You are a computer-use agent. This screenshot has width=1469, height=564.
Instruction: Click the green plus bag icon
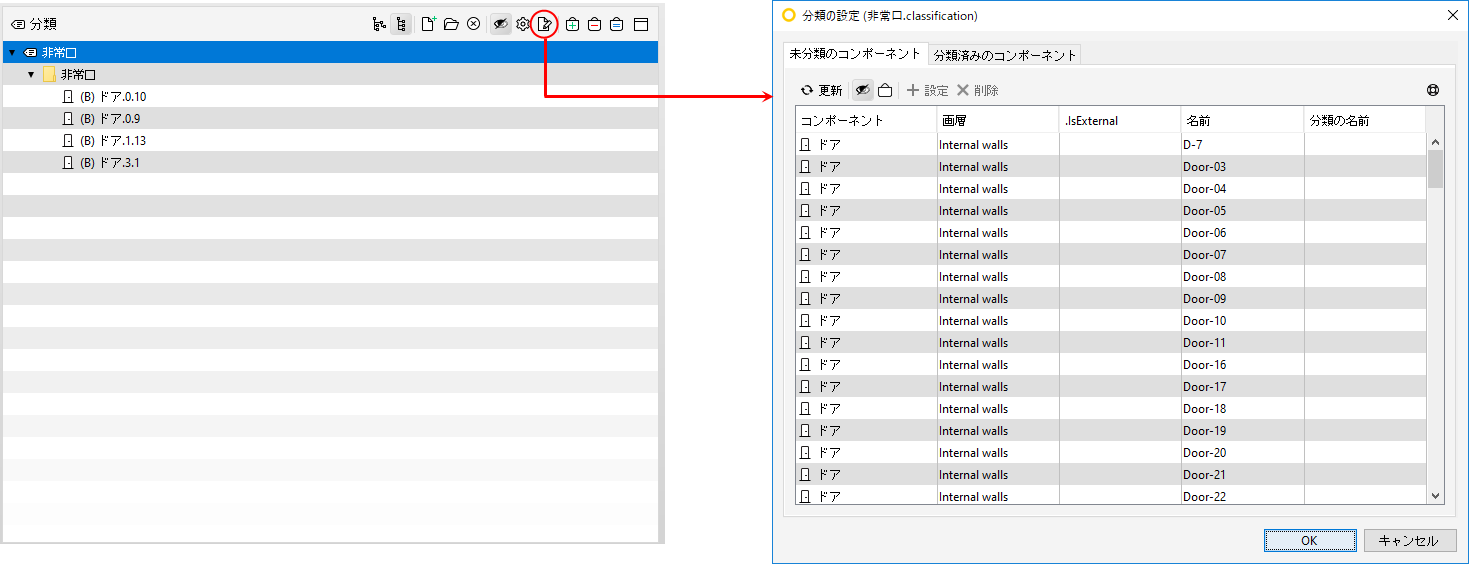pos(572,24)
